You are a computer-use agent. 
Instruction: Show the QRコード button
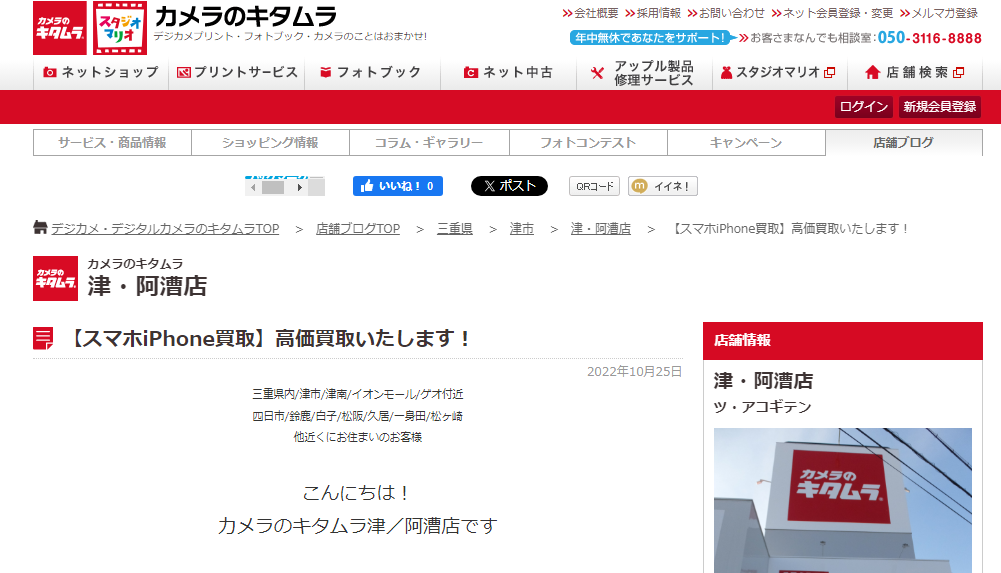594,186
